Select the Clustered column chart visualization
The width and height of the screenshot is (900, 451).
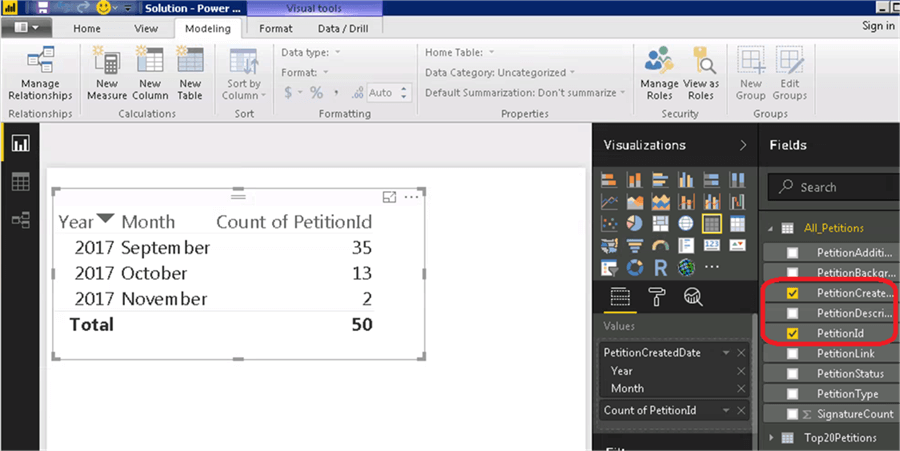tap(686, 180)
